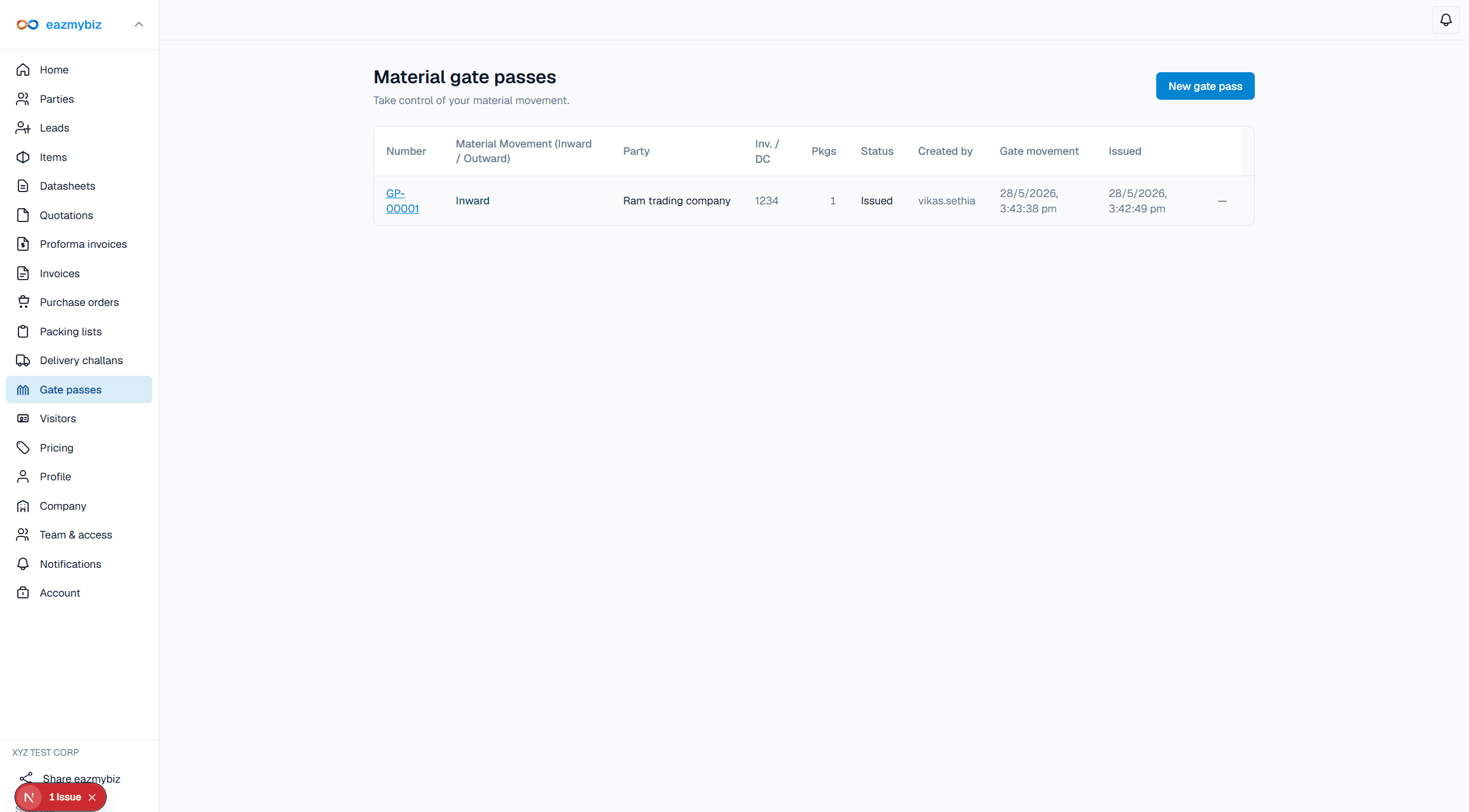Dismiss the 1 Issue badge
This screenshot has height=812, width=1469.
pyautogui.click(x=92, y=797)
